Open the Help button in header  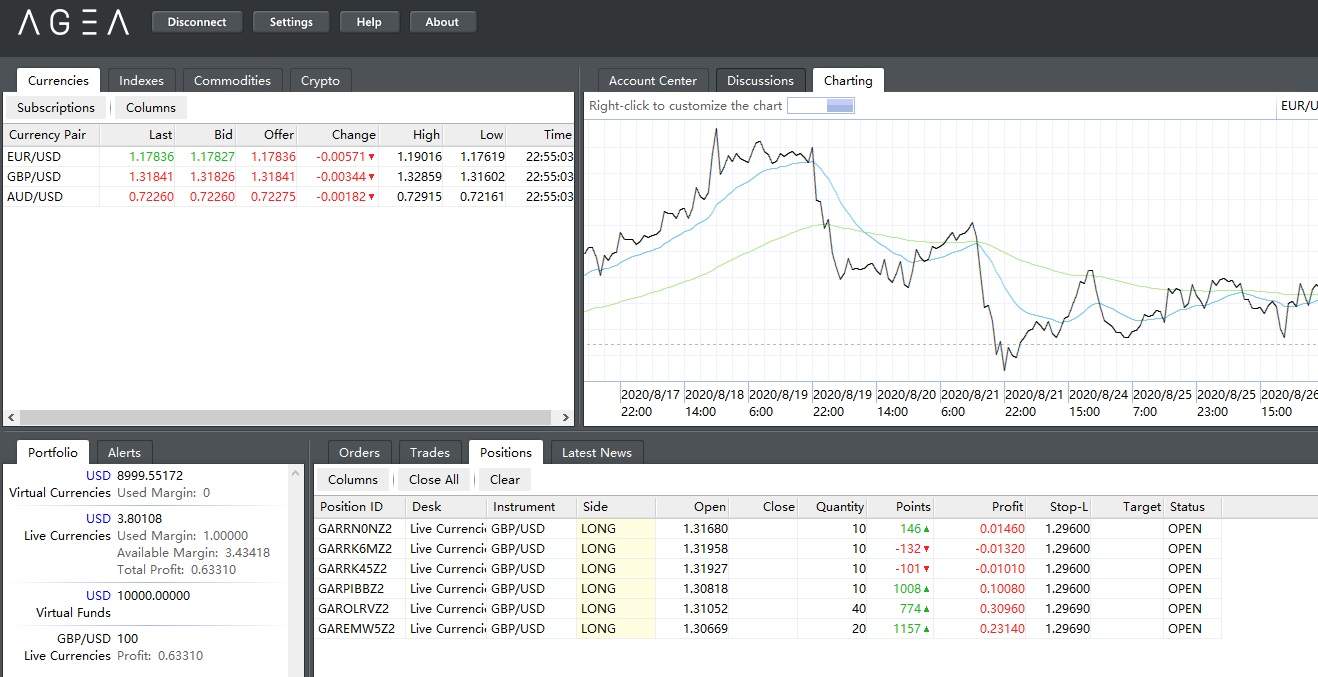(x=369, y=22)
